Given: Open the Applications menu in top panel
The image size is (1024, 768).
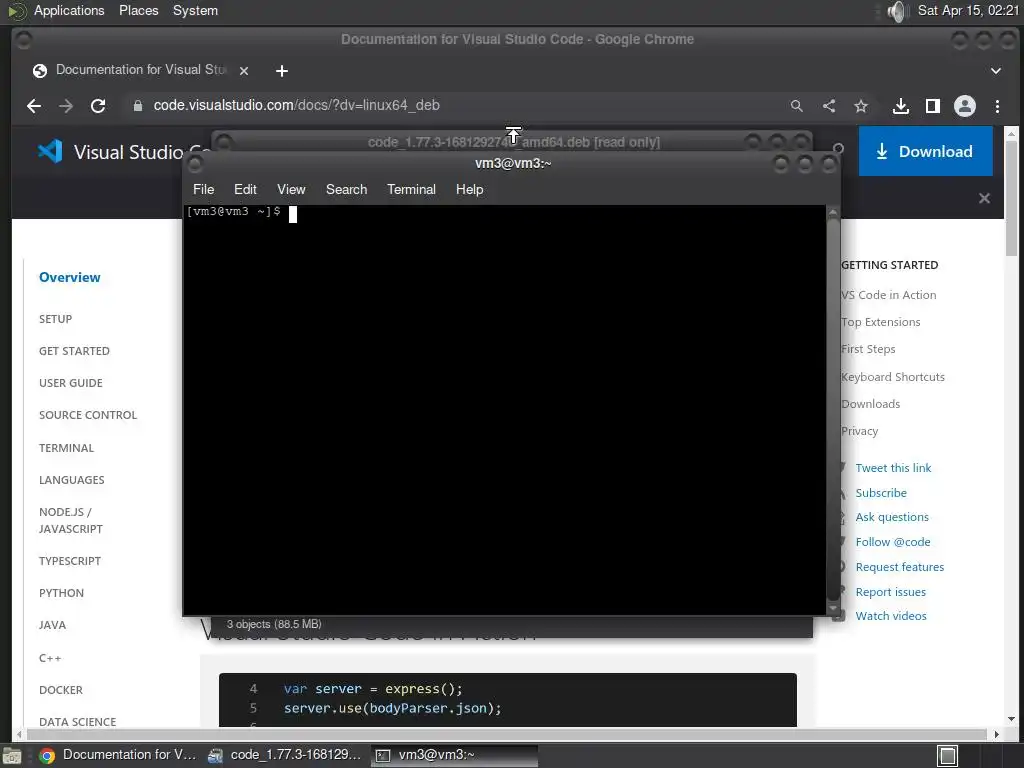Looking at the screenshot, I should click(69, 10).
